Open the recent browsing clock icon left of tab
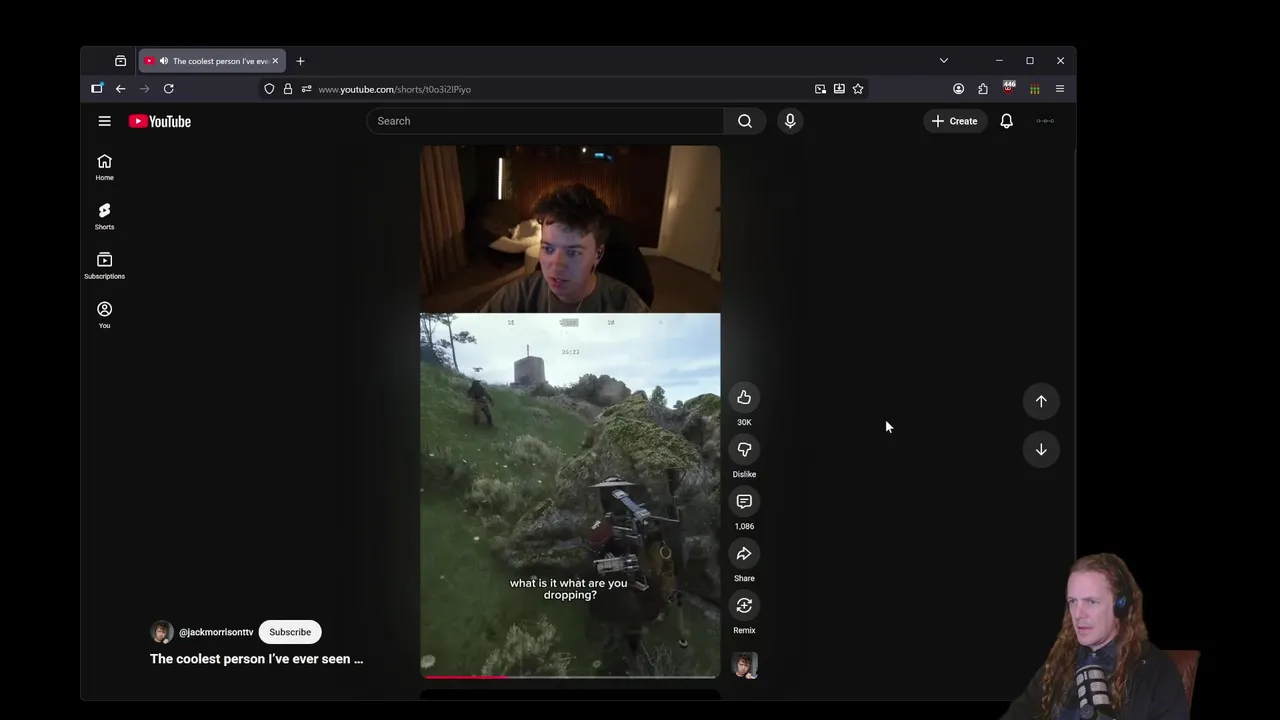The height and width of the screenshot is (720, 1280). point(120,61)
